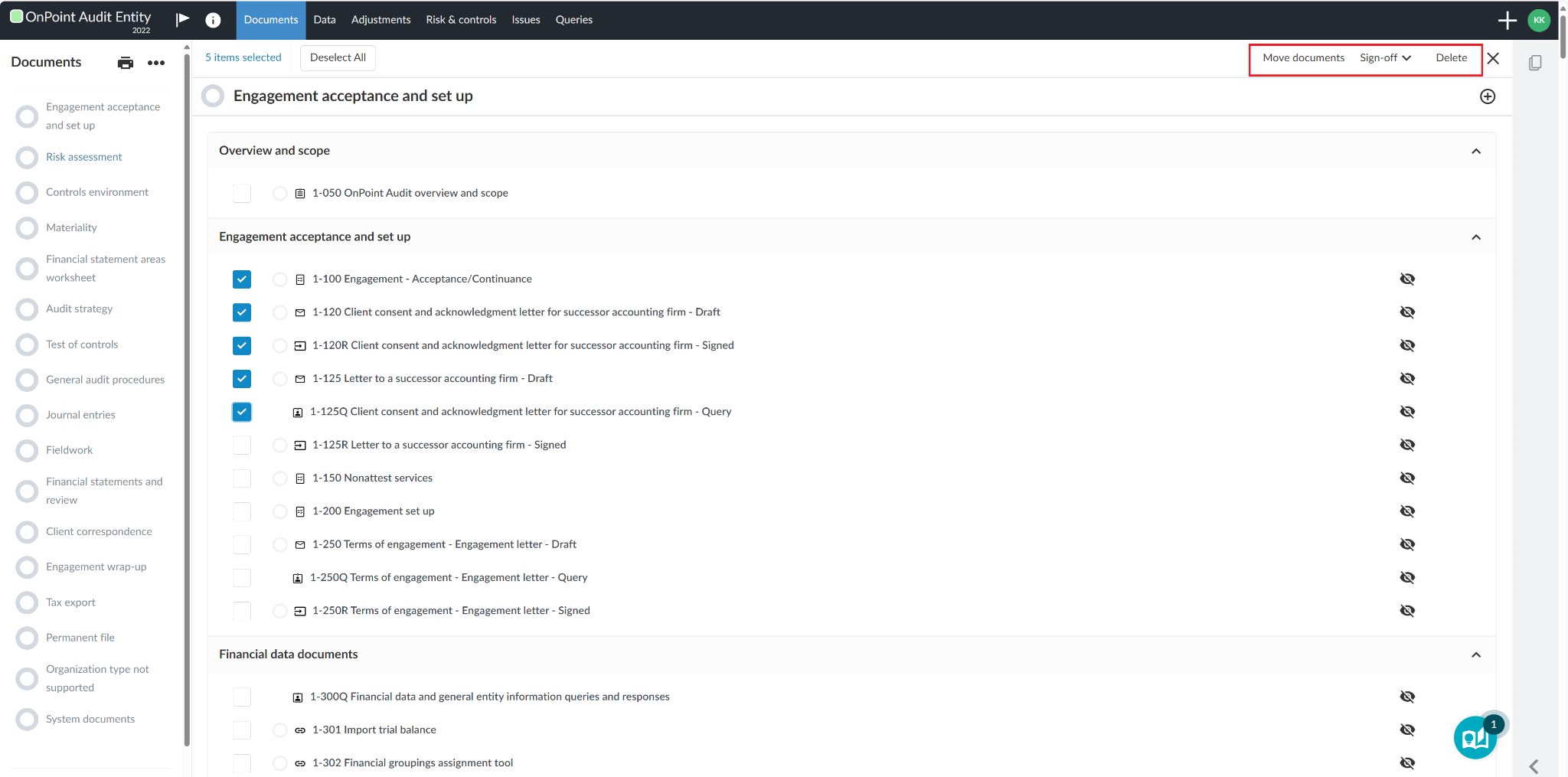Collapse the Financial data documents section
Viewport: 1568px width, 777px height.
click(1475, 655)
